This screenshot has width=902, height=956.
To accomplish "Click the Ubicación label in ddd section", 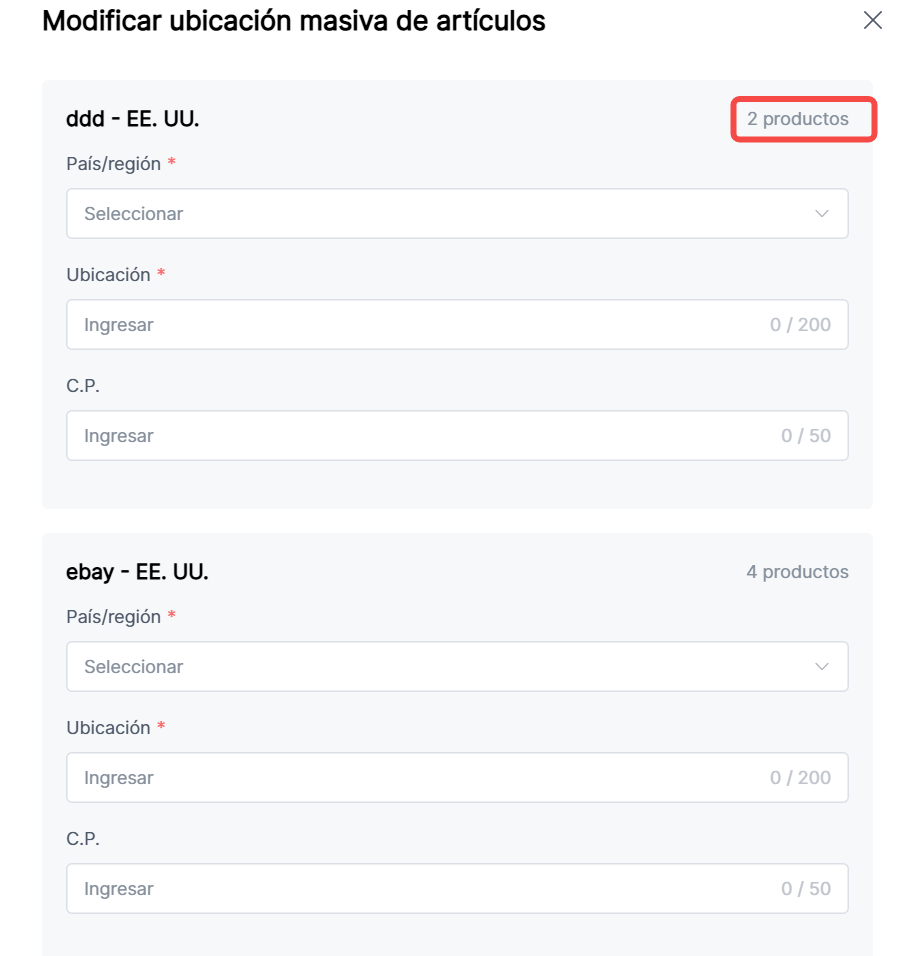I will [x=108, y=275].
